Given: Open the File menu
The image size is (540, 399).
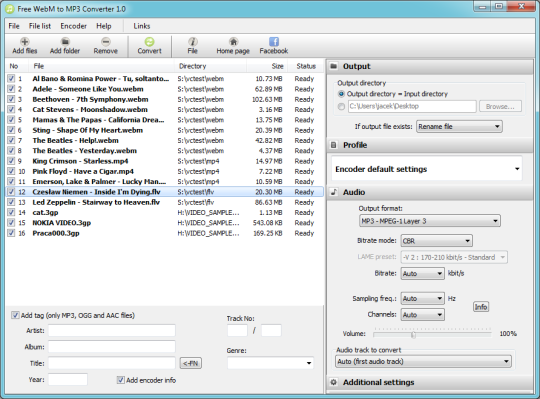Looking at the screenshot, I should point(14,26).
